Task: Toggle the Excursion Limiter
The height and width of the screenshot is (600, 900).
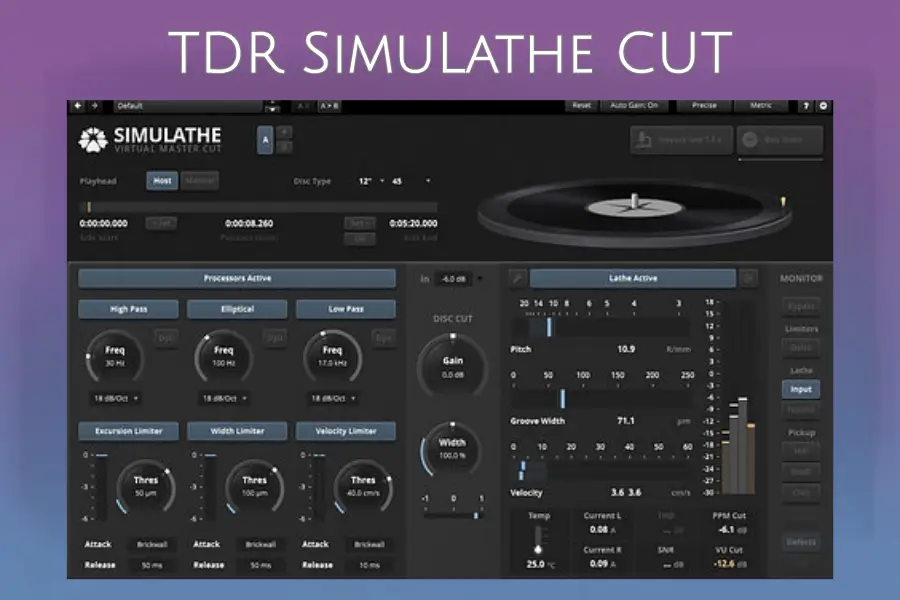Action: coord(129,431)
